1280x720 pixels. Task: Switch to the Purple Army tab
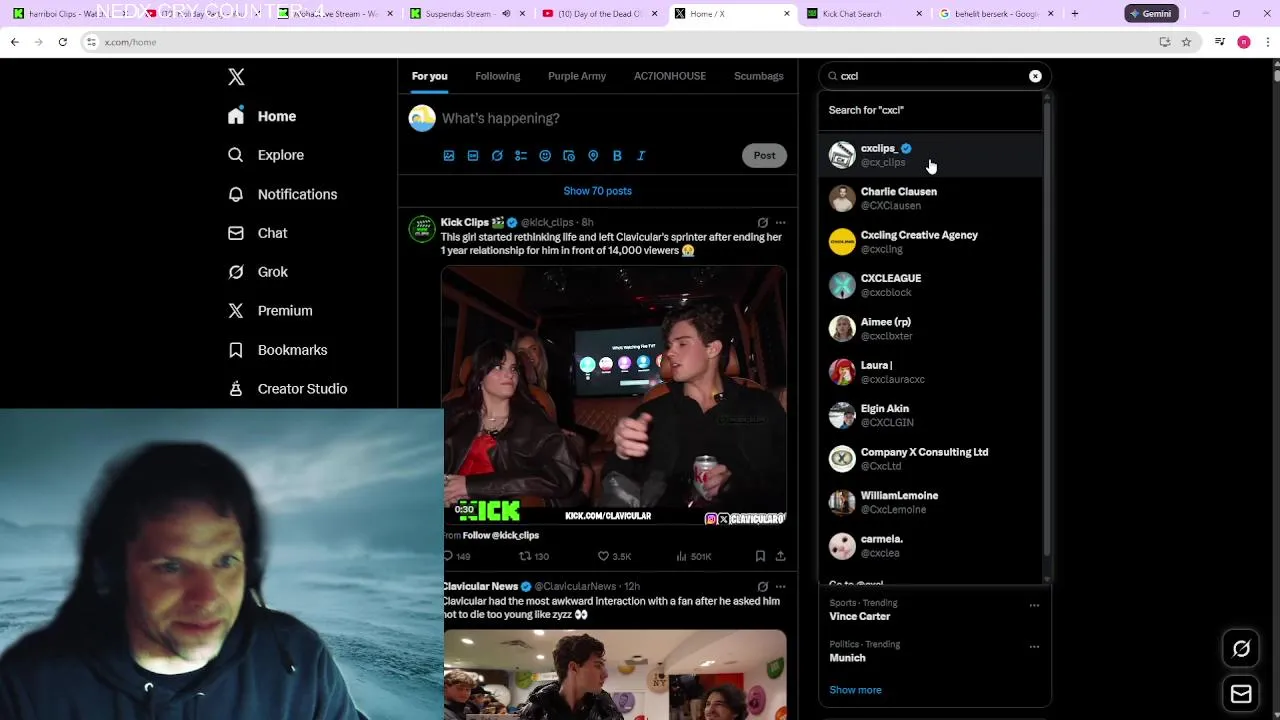(x=577, y=76)
